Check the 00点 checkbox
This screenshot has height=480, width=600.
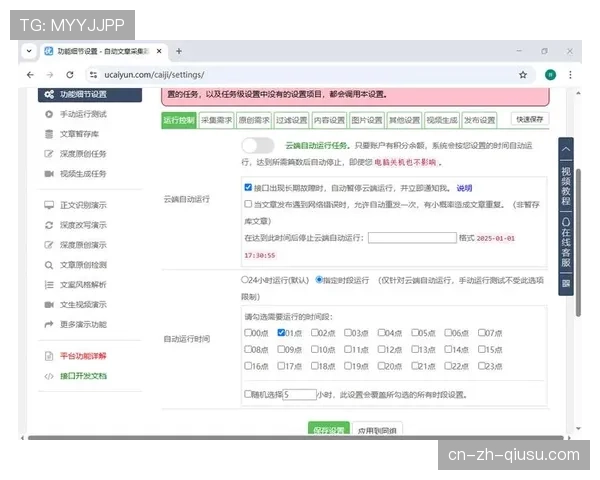click(x=248, y=332)
